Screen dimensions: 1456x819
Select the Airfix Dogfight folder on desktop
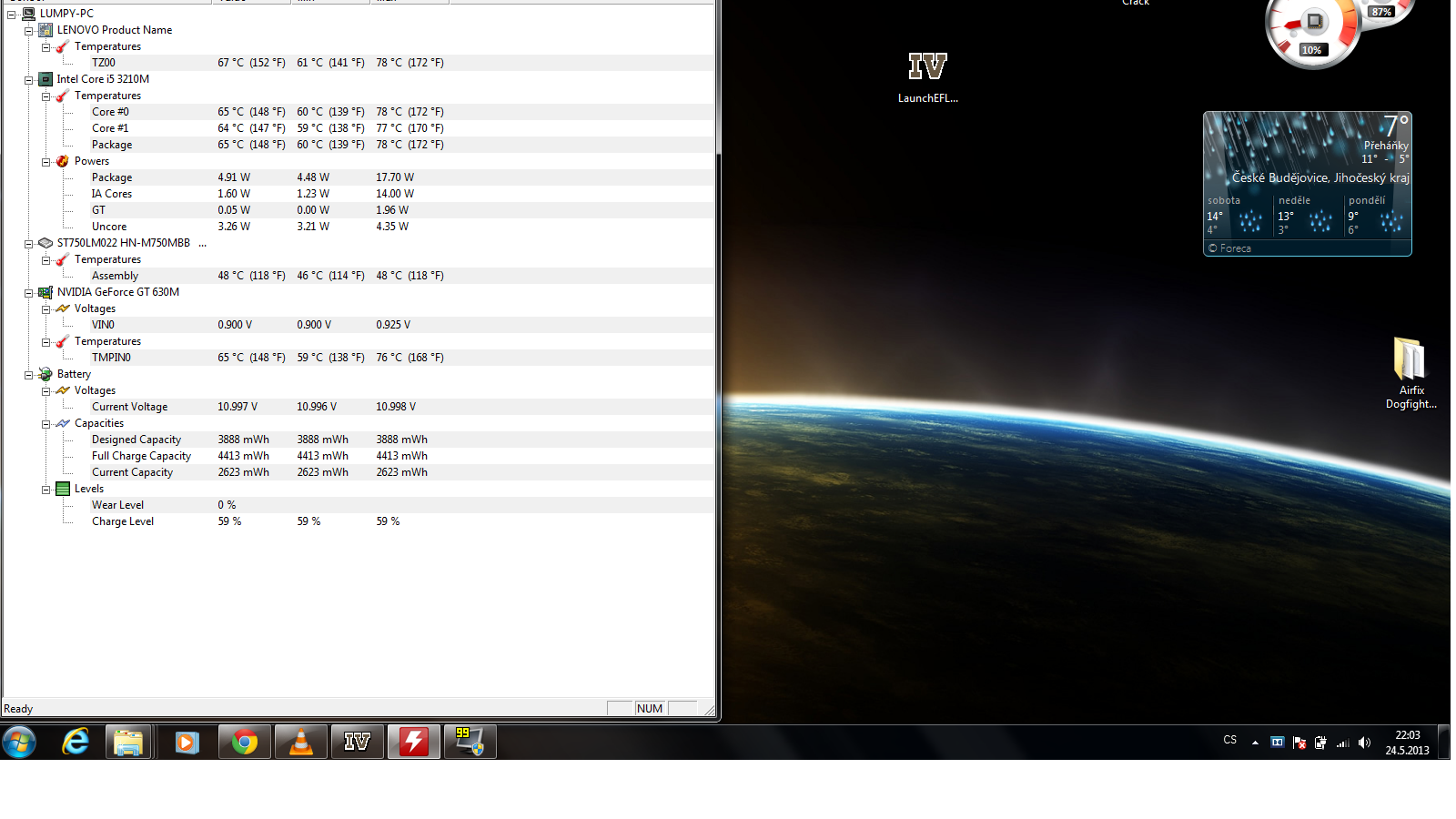1411,373
